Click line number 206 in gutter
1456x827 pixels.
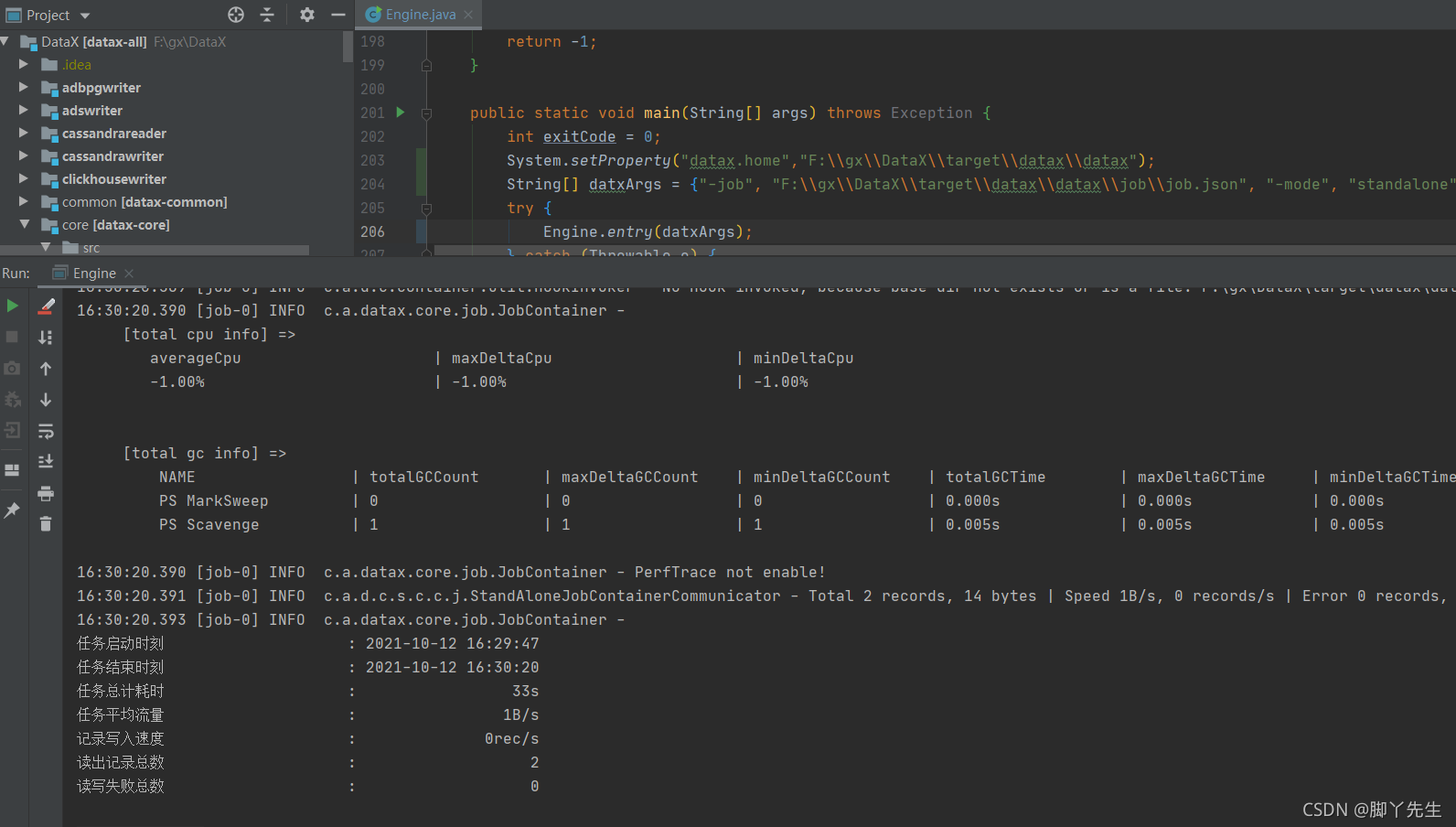(372, 231)
